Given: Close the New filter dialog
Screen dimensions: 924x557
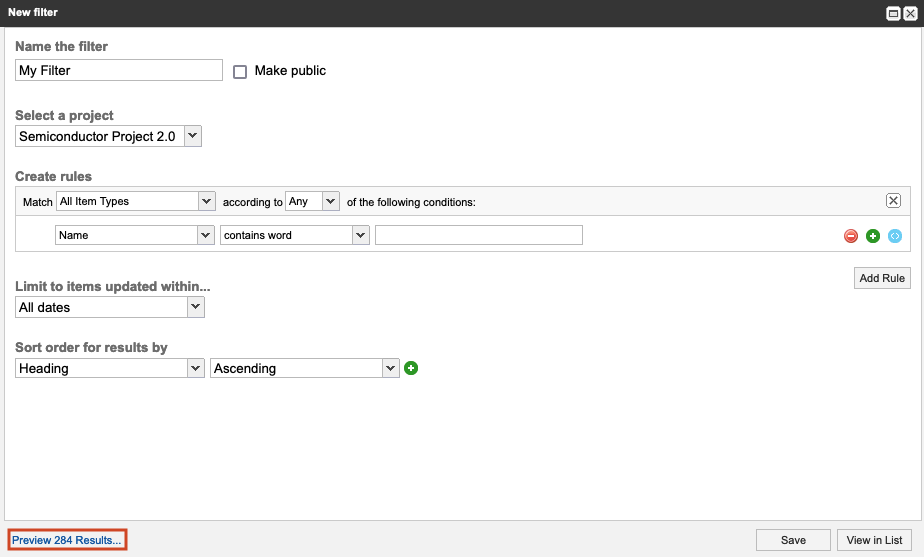Looking at the screenshot, I should 909,13.
